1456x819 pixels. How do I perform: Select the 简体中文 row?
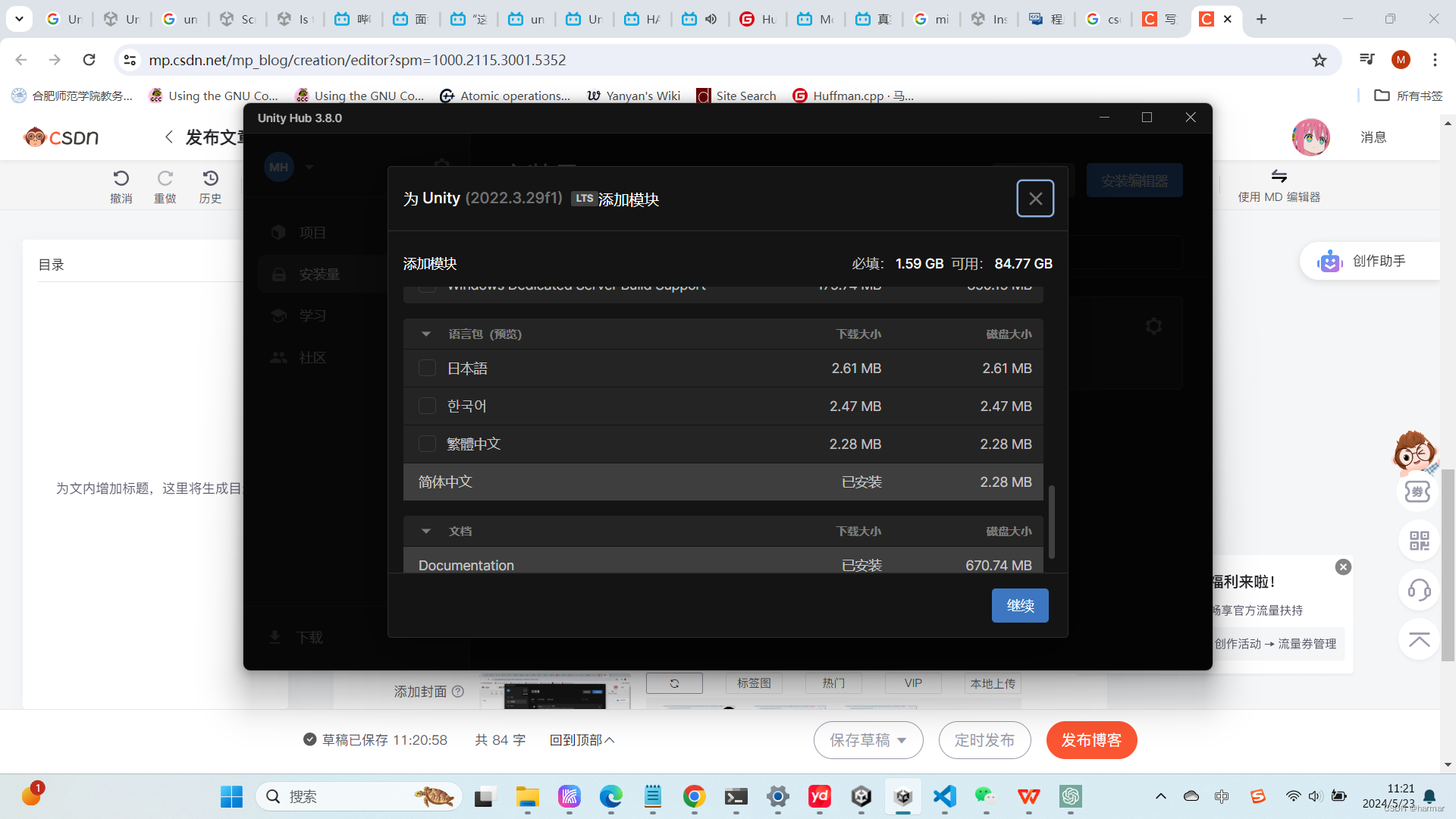click(x=723, y=482)
